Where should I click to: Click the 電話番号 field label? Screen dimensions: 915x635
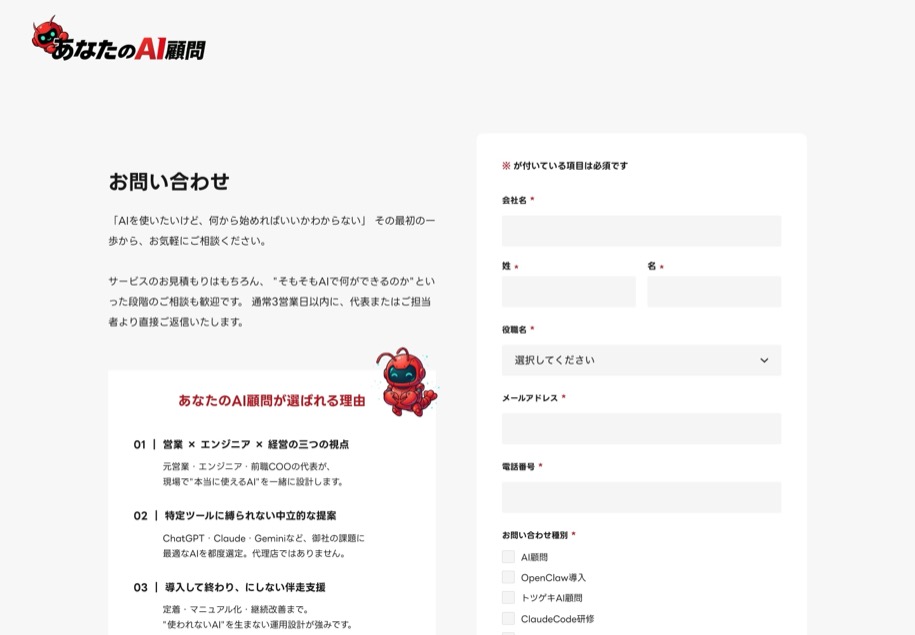[x=518, y=466]
